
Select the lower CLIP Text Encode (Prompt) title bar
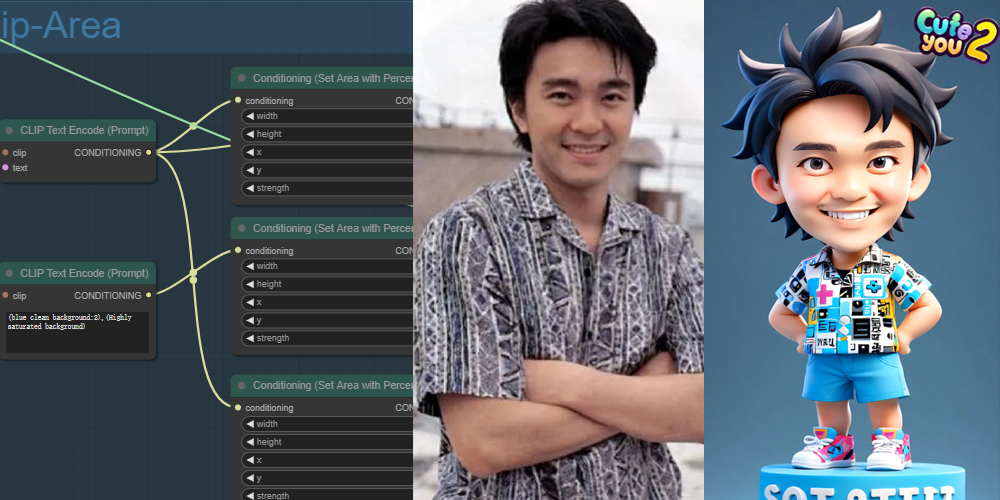[78, 273]
